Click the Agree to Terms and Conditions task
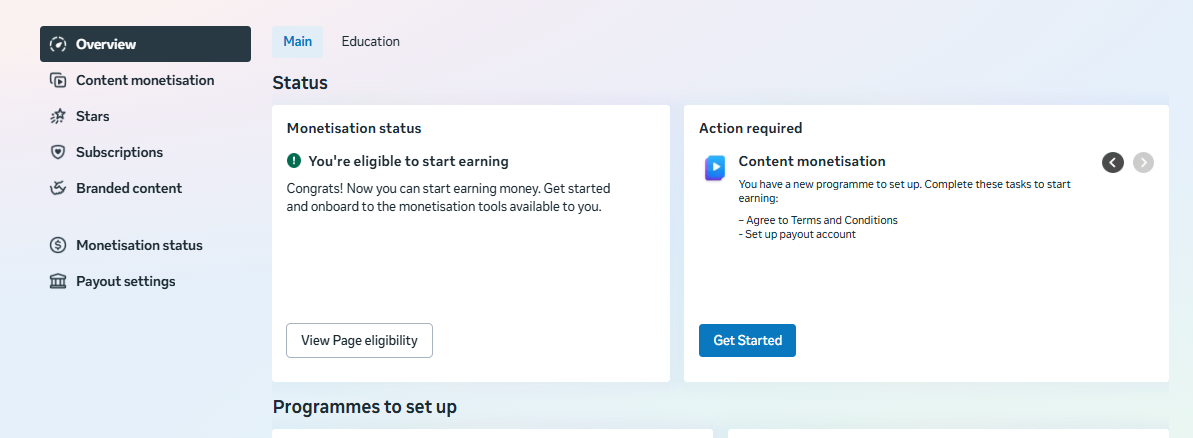This screenshot has width=1193, height=438. pos(820,220)
